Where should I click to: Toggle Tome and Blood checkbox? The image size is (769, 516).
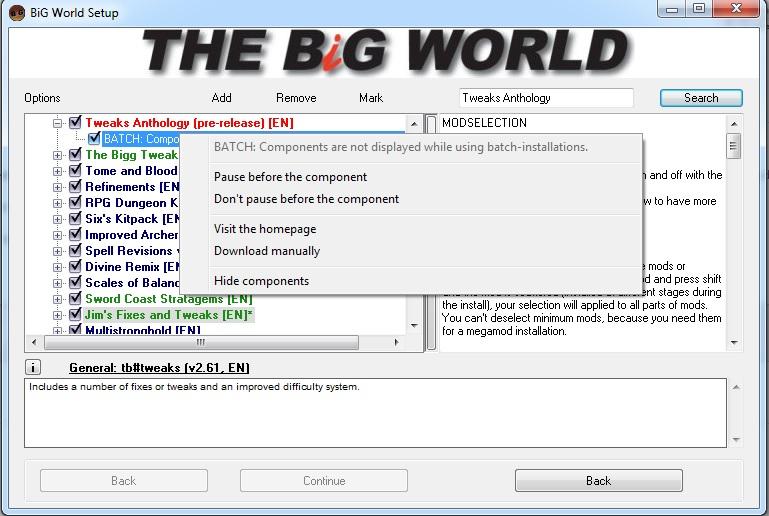tap(75, 170)
